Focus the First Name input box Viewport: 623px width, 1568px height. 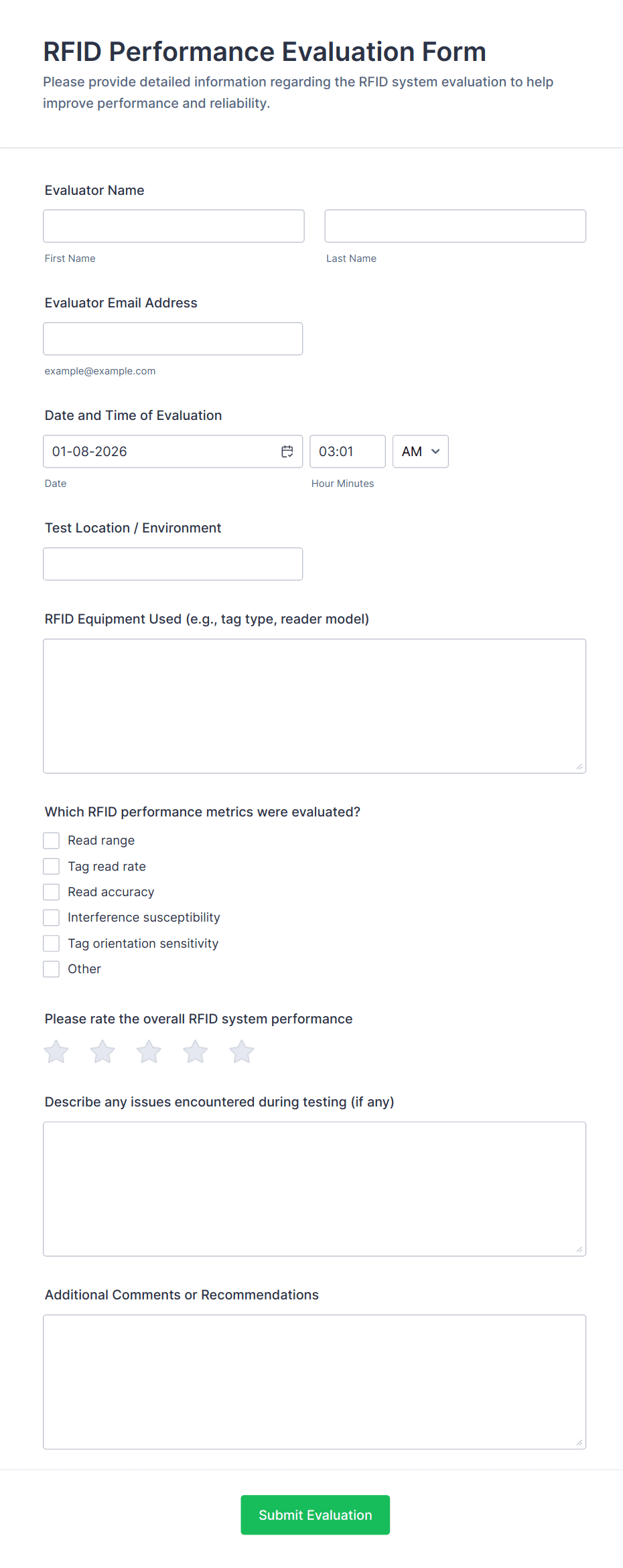pyautogui.click(x=173, y=226)
